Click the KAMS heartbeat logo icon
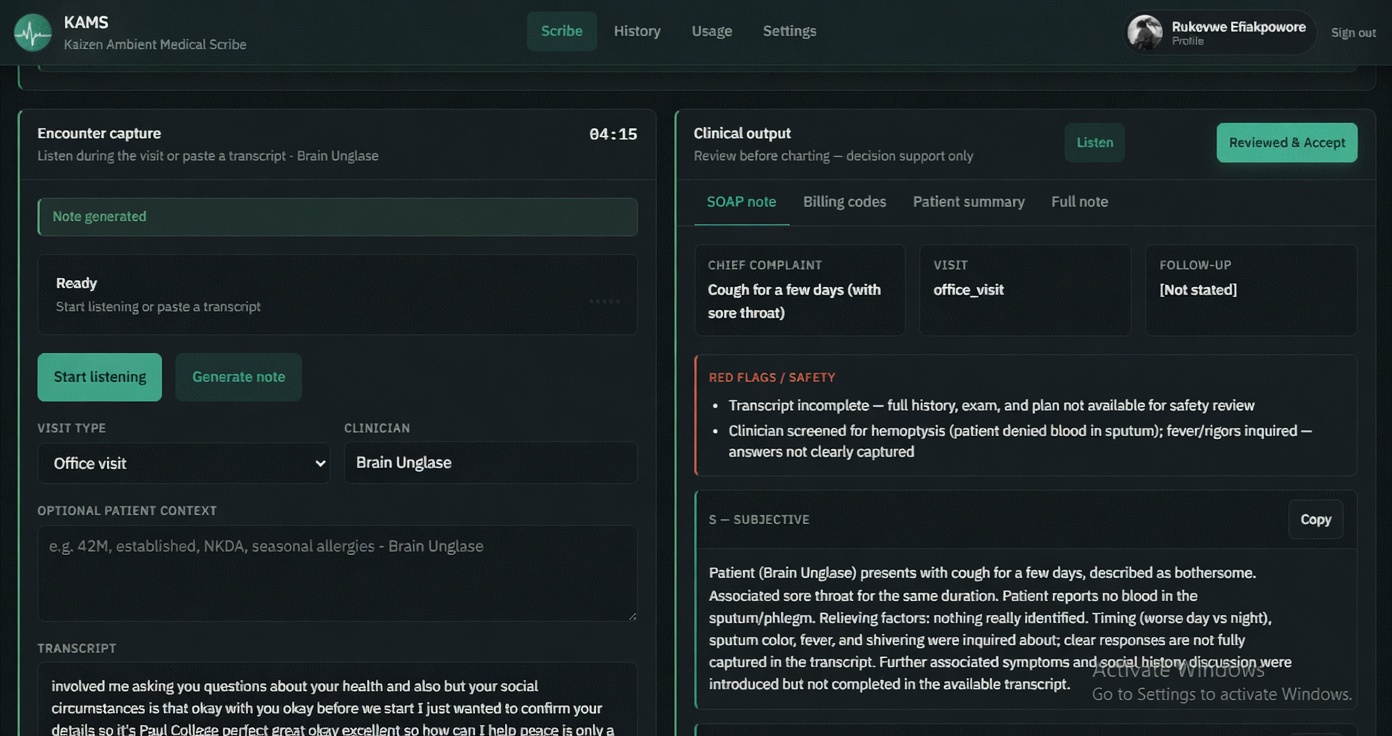This screenshot has width=1392, height=736. click(33, 32)
